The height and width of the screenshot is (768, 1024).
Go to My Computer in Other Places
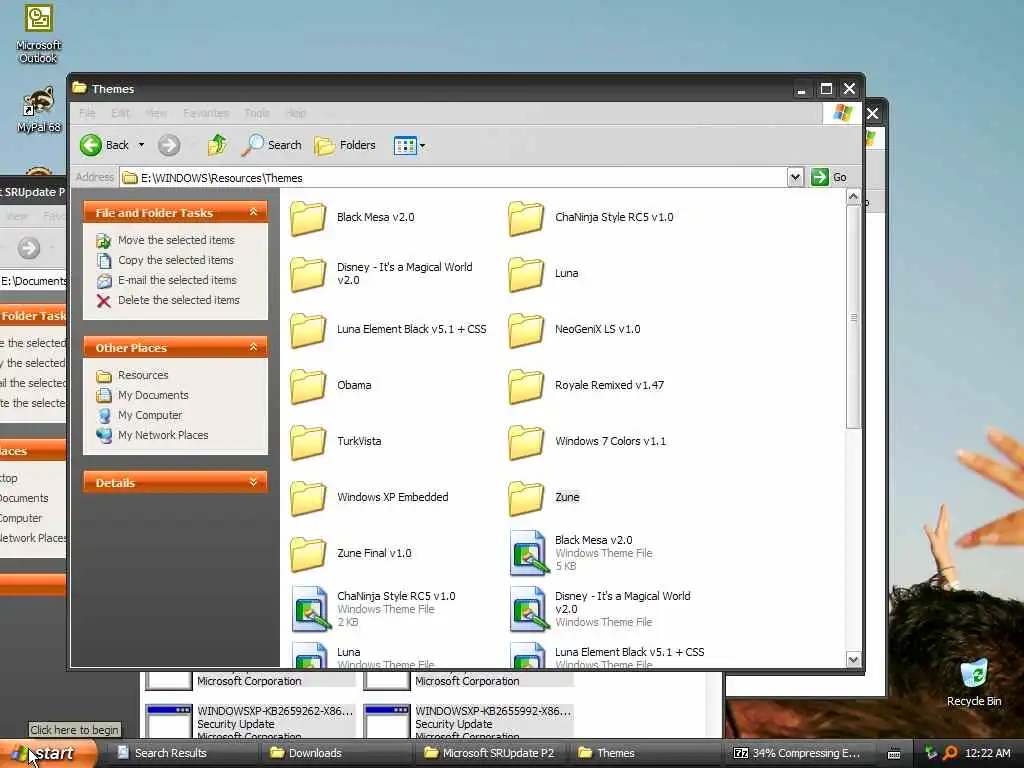click(138, 415)
